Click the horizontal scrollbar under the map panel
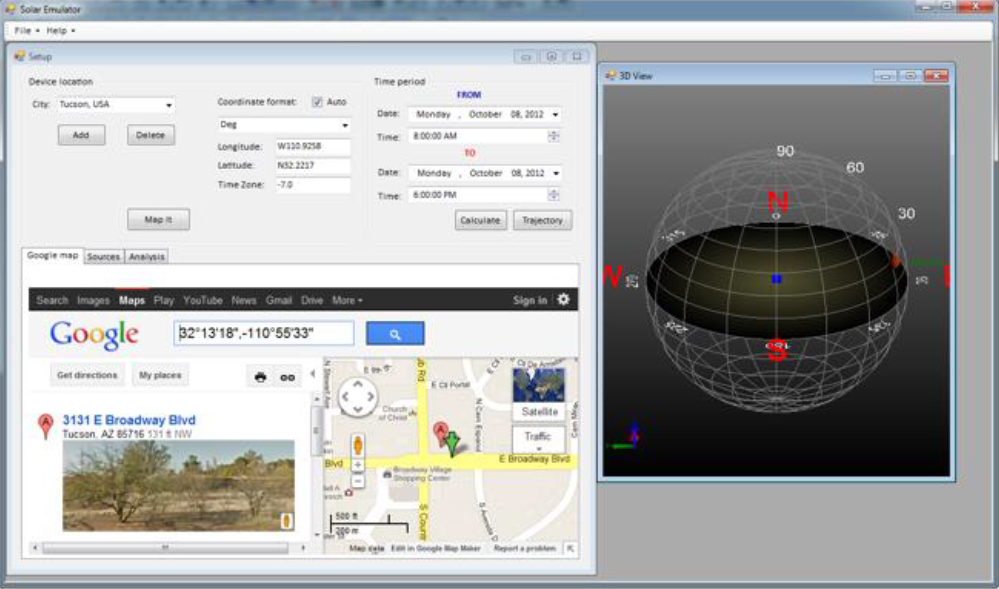 point(169,548)
